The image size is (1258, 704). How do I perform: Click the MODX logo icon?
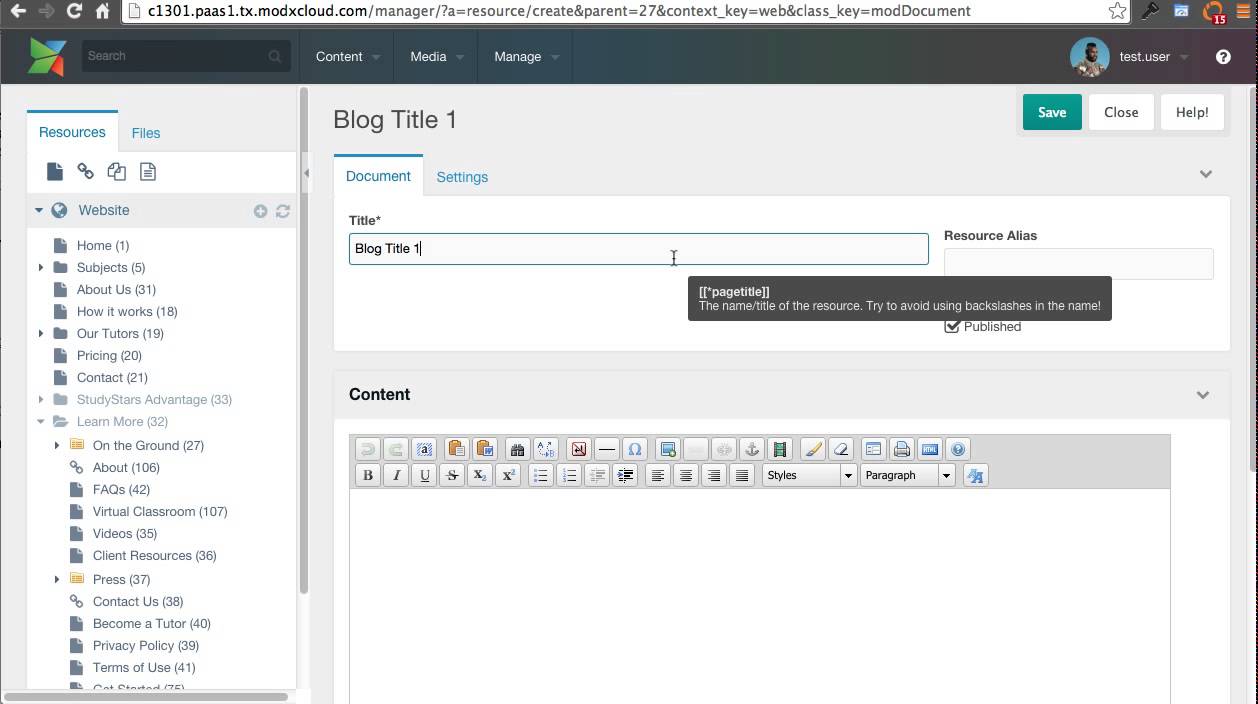click(47, 57)
